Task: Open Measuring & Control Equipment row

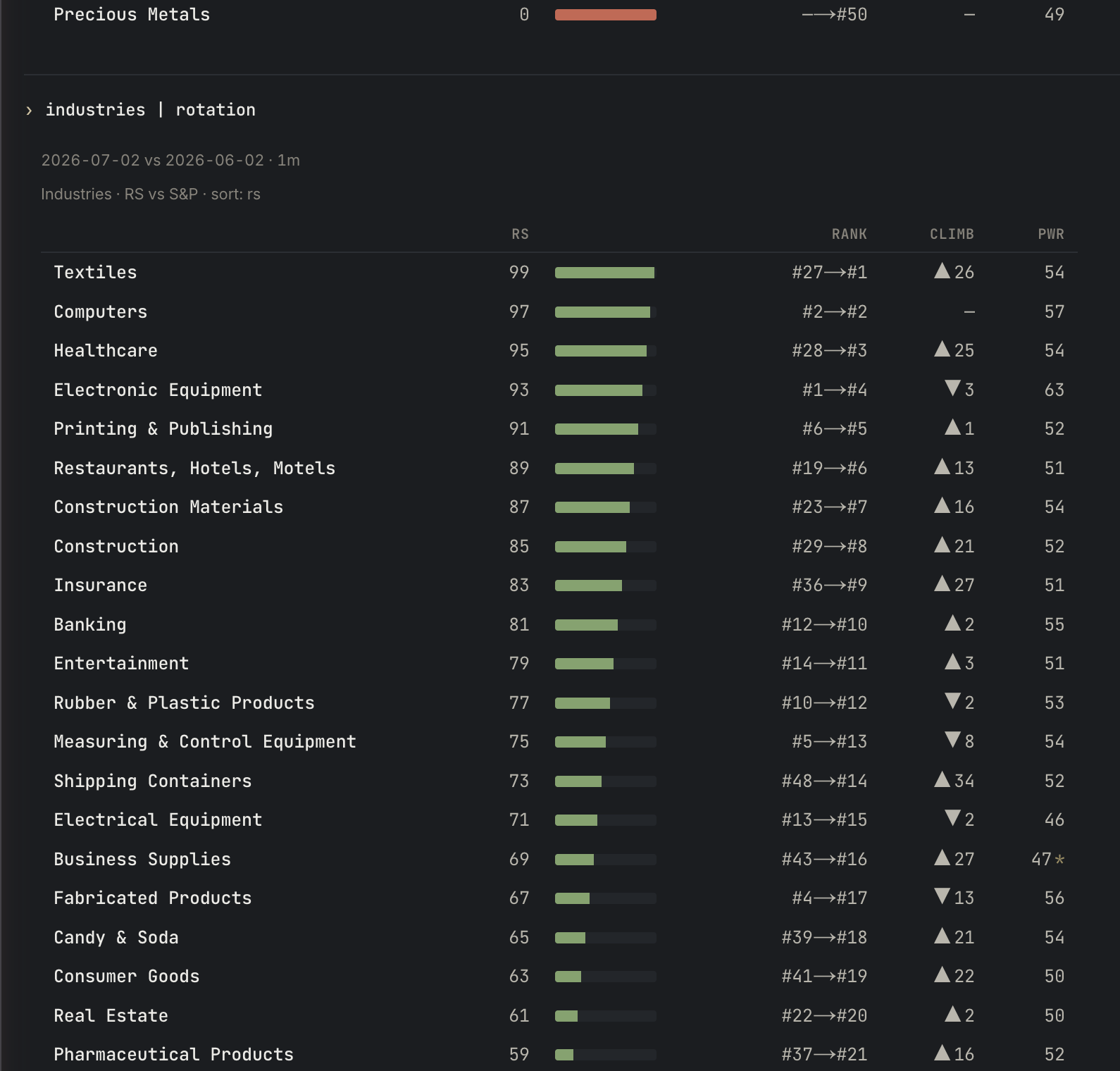Action: [x=559, y=742]
